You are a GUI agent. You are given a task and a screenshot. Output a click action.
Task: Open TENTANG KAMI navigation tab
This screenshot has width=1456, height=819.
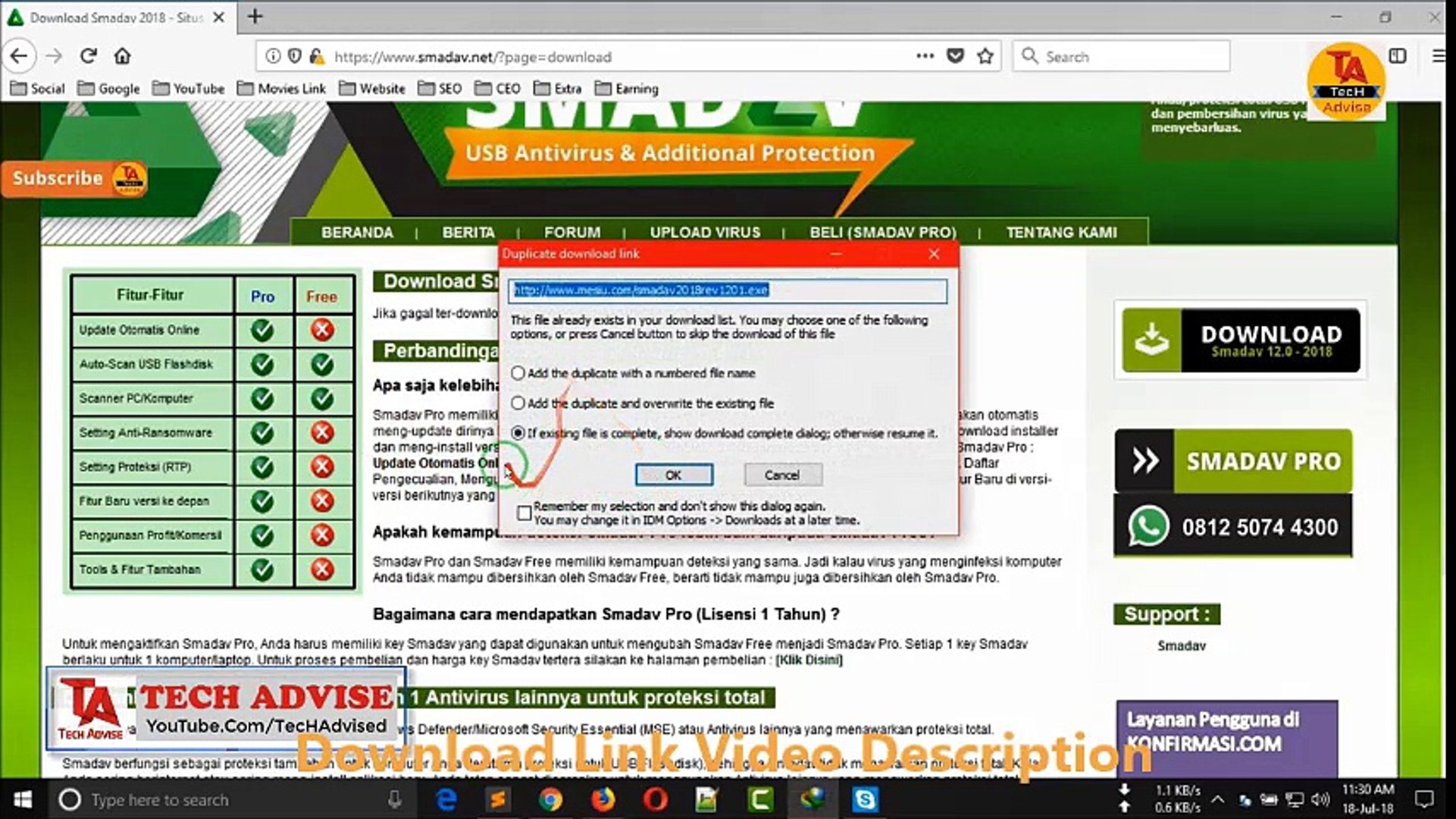coord(1061,232)
